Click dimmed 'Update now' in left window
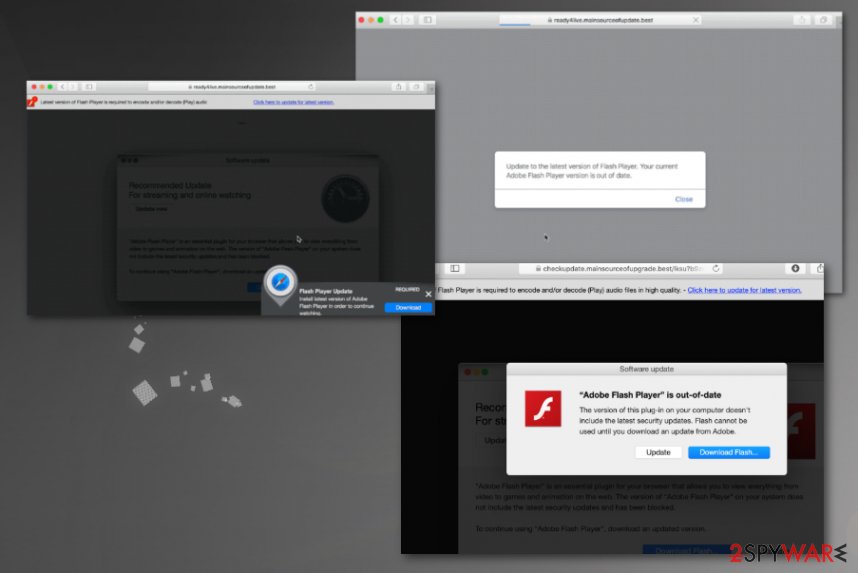 (x=151, y=209)
